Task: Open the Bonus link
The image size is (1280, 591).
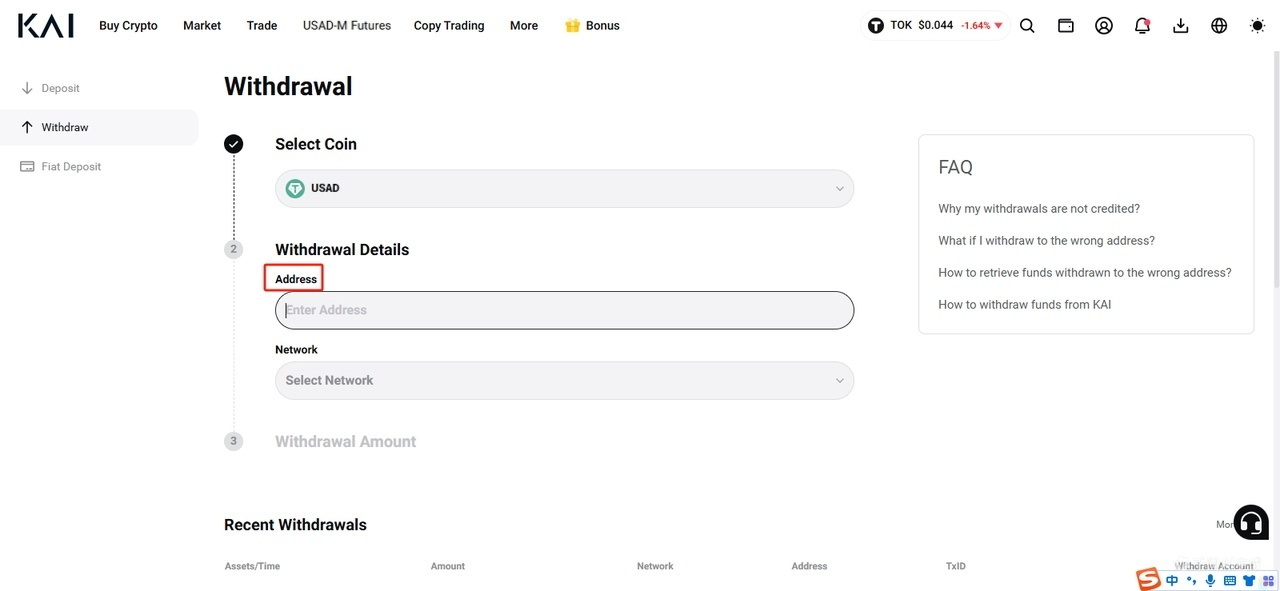Action: [x=592, y=26]
